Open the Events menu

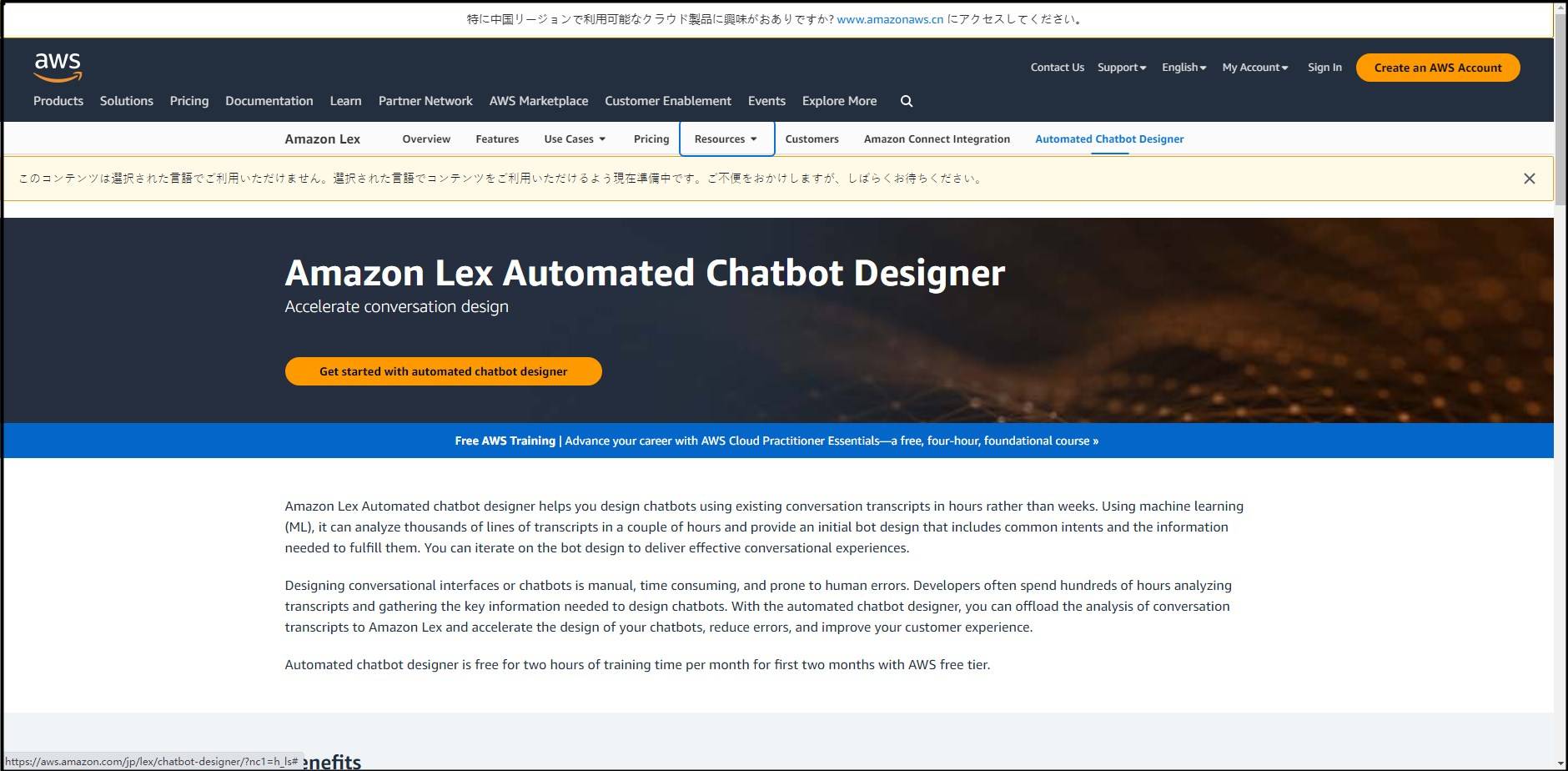pyautogui.click(x=766, y=101)
